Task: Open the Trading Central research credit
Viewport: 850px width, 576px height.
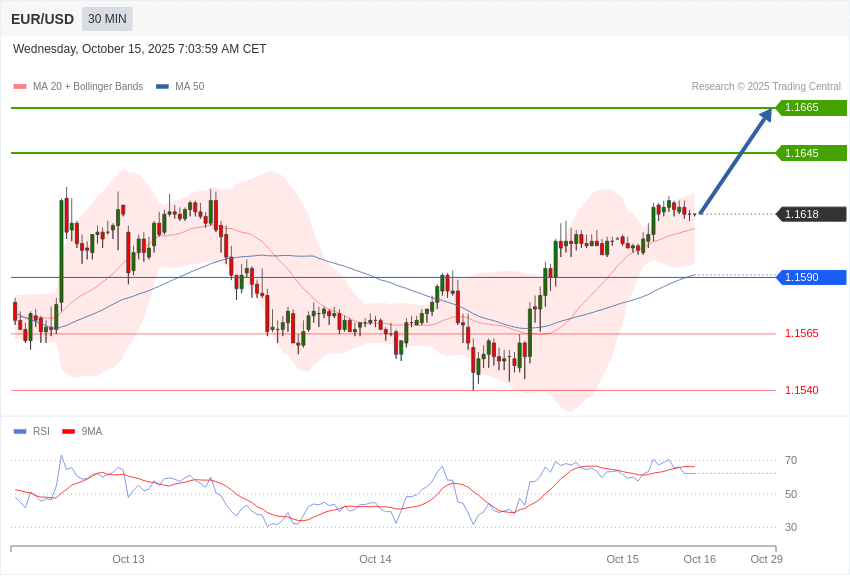Action: click(766, 87)
